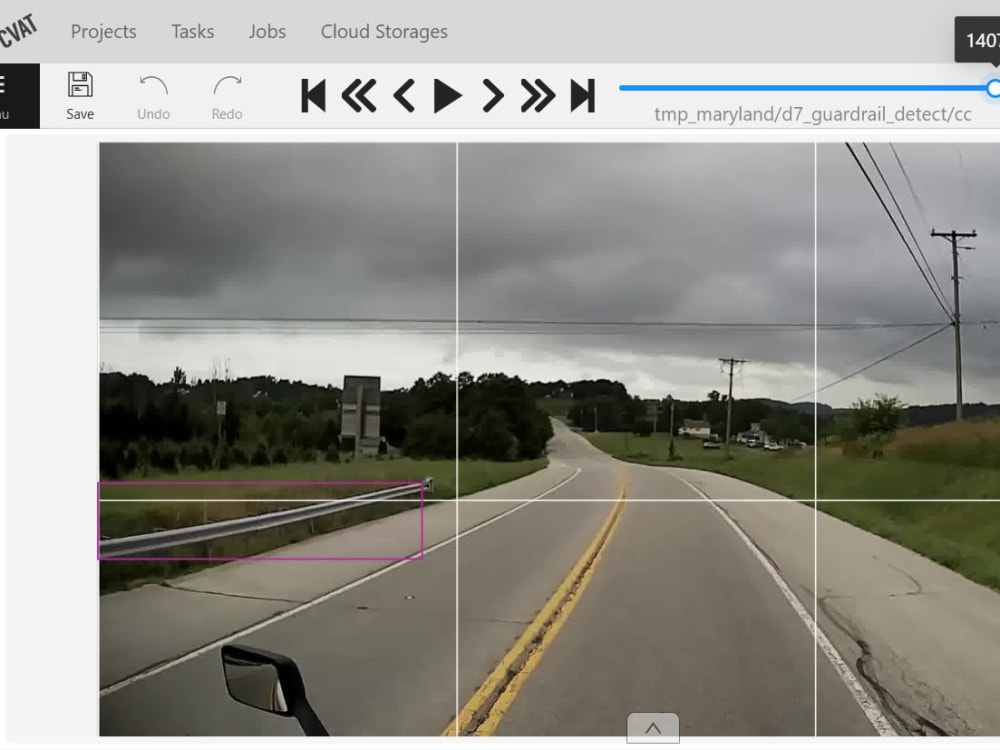Save the annotation work
This screenshot has width=1000, height=750.
pos(80,96)
